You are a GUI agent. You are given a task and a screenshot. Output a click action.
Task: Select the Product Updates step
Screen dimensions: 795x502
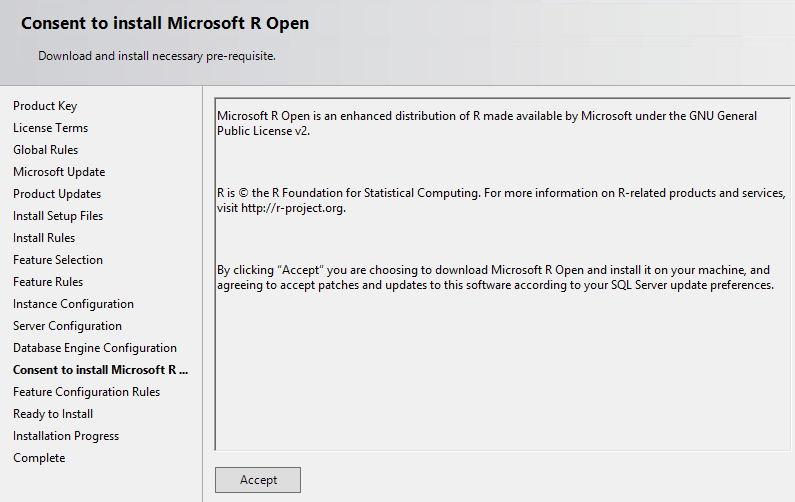coord(57,194)
